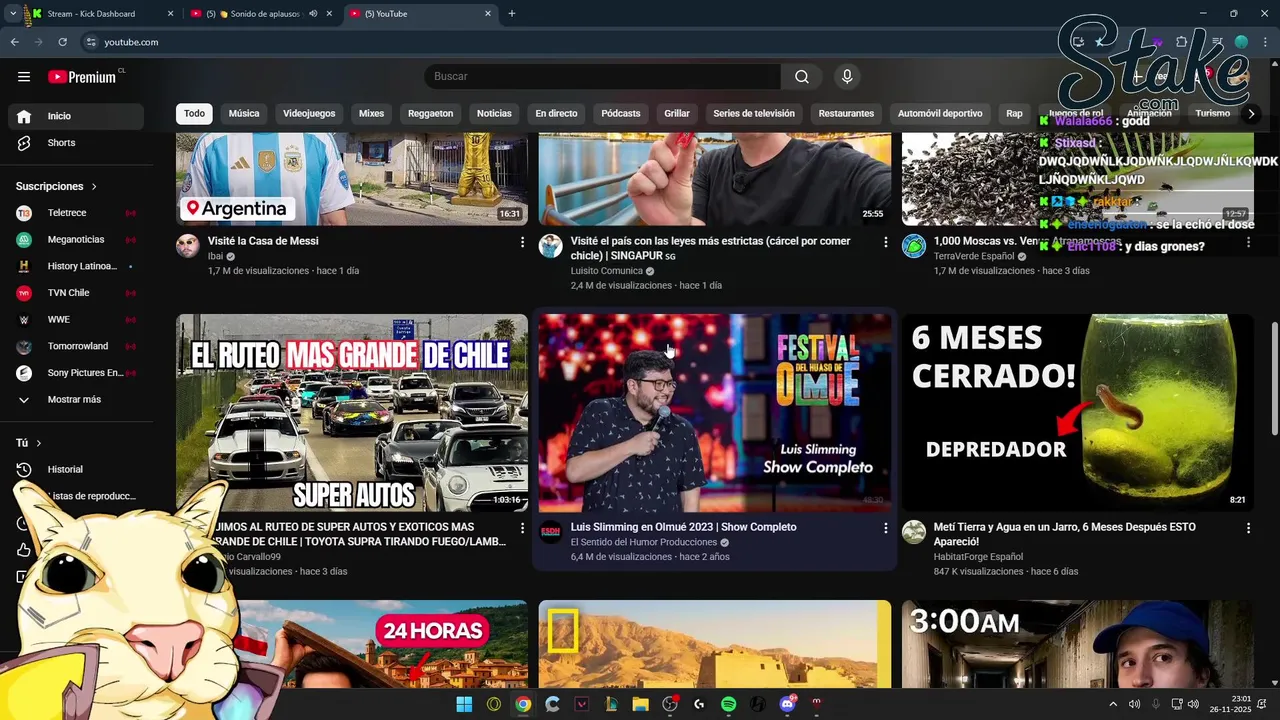Click youtube.com address bar
Viewport: 1280px width, 720px height.
click(x=131, y=42)
